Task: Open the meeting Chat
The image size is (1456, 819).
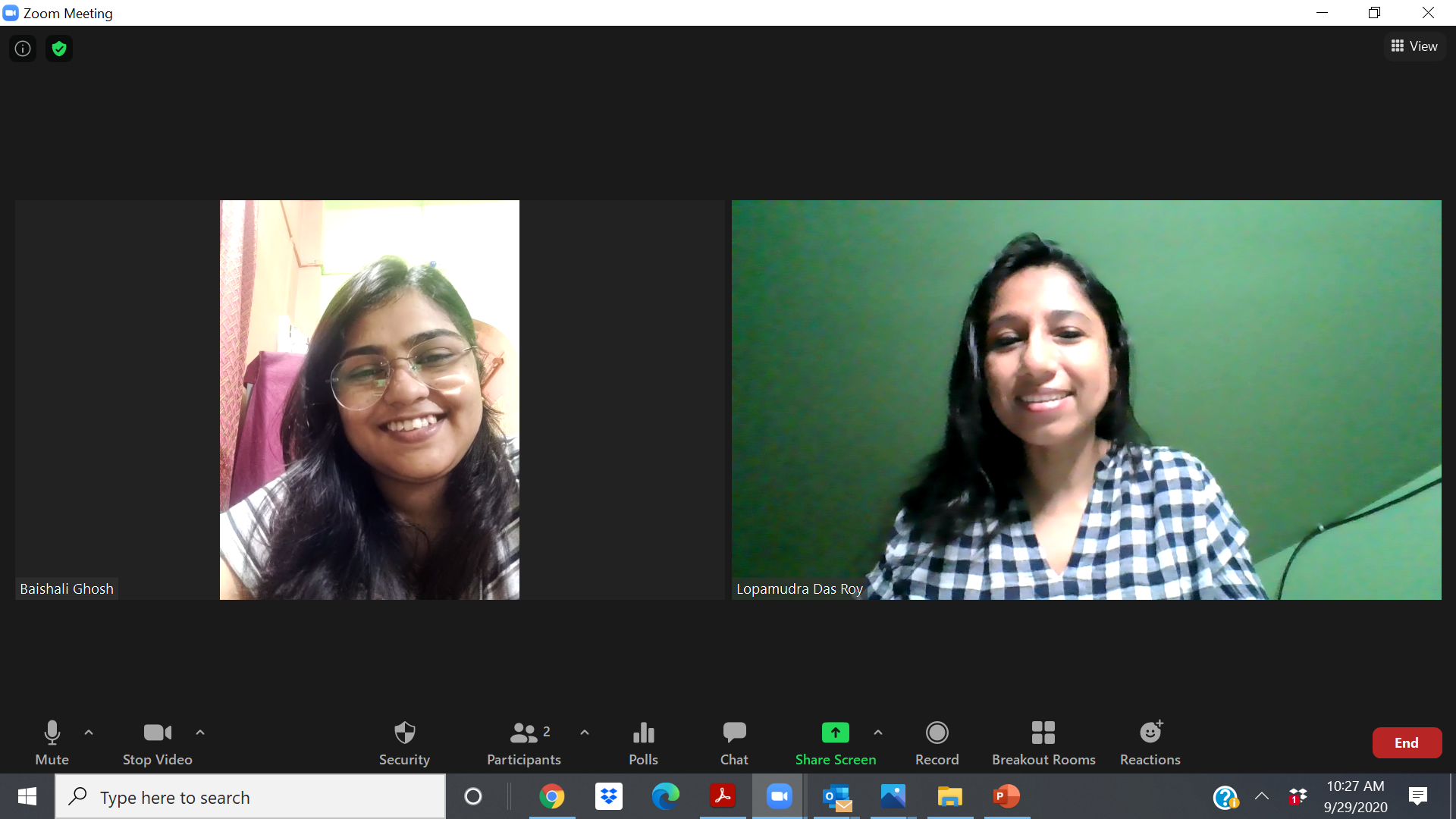Action: 733,742
